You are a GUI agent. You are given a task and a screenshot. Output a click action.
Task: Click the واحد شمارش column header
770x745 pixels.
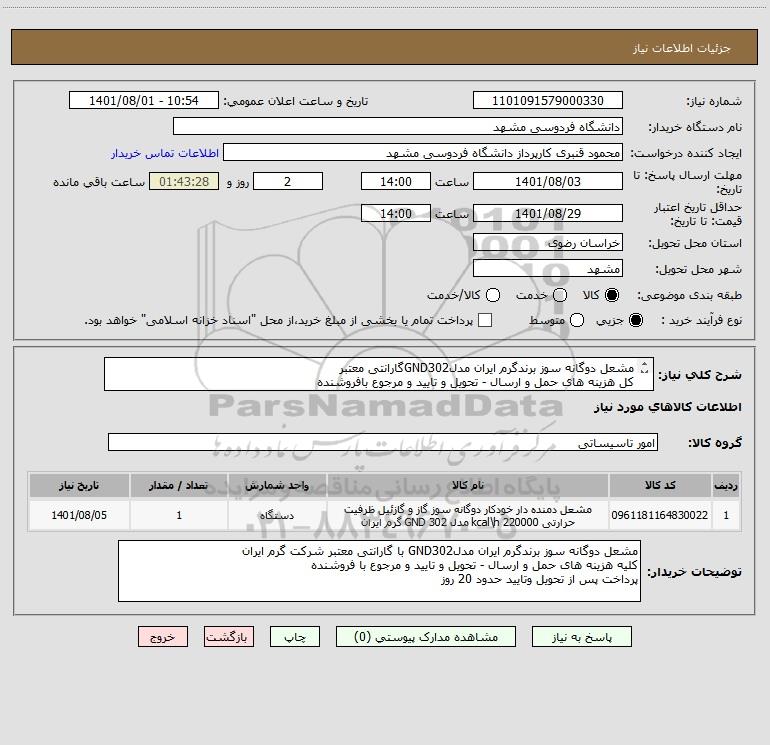(277, 485)
